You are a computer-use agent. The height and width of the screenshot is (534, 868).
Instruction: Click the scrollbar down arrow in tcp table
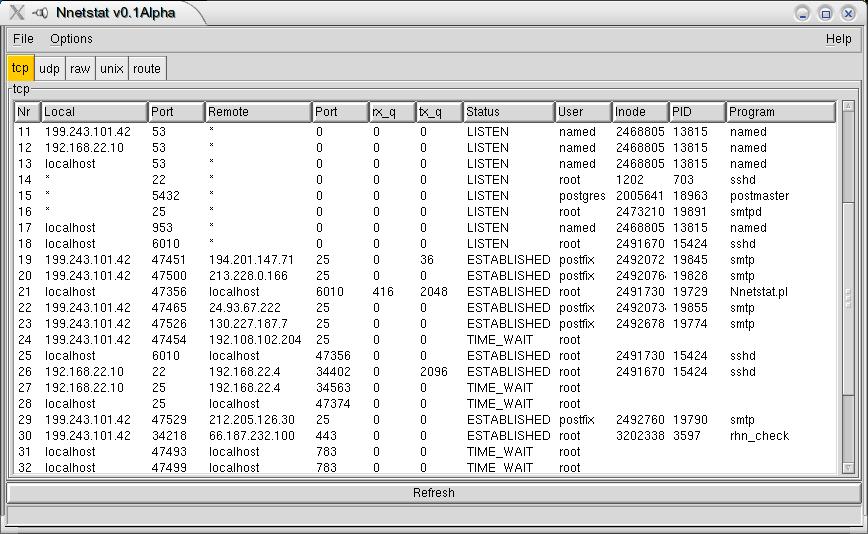848,467
